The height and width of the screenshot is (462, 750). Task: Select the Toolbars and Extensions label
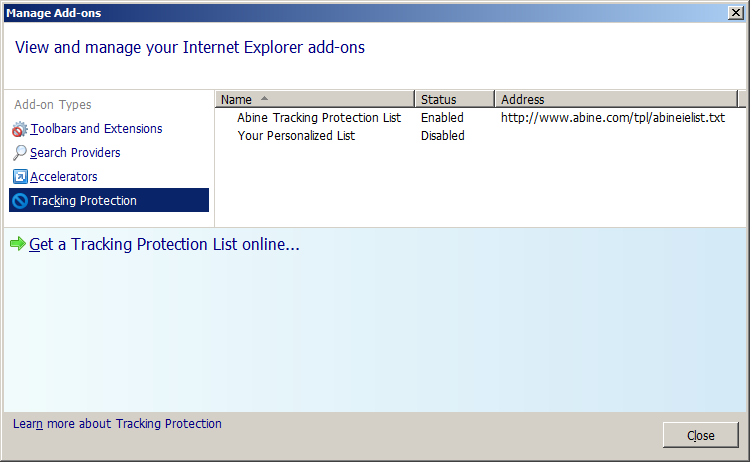96,129
